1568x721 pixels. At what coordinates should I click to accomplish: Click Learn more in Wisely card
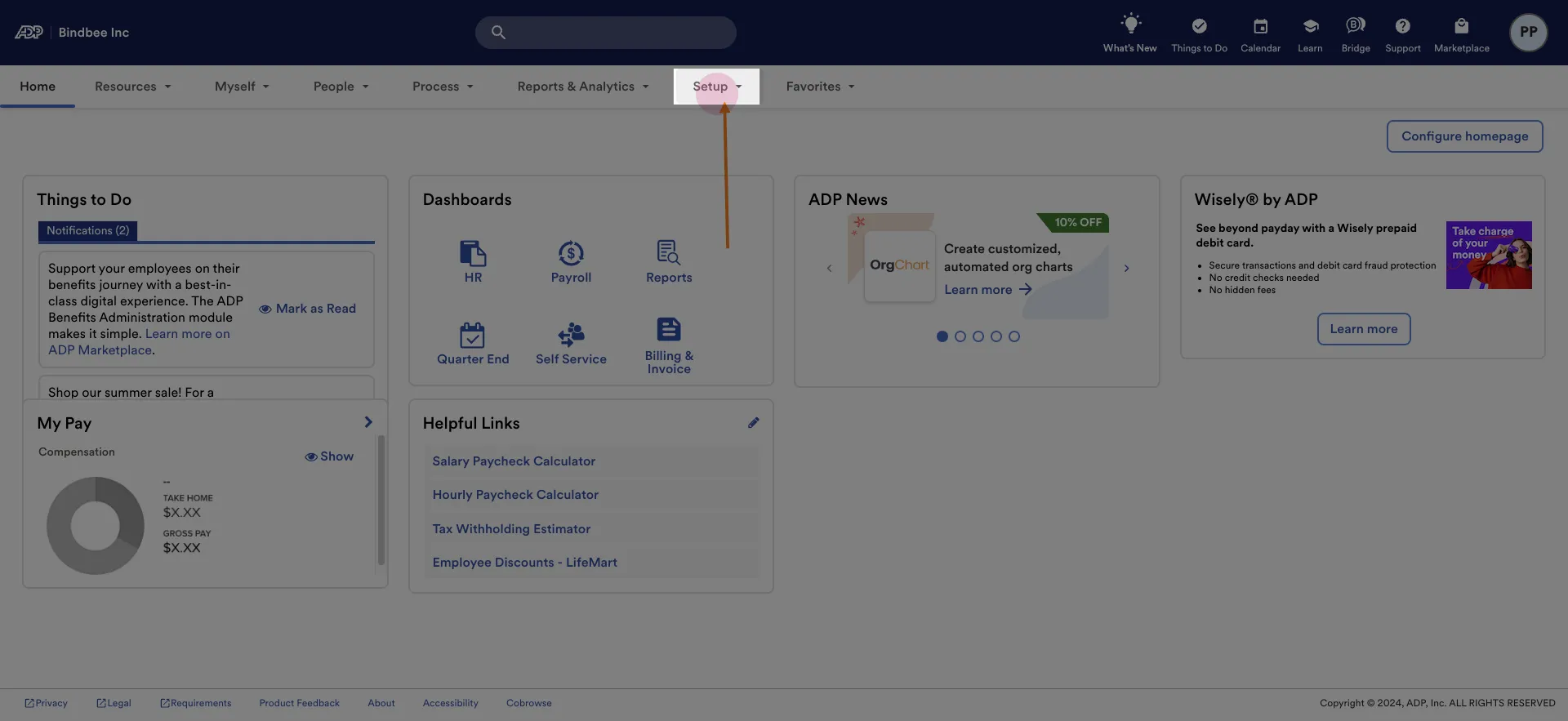click(x=1364, y=329)
